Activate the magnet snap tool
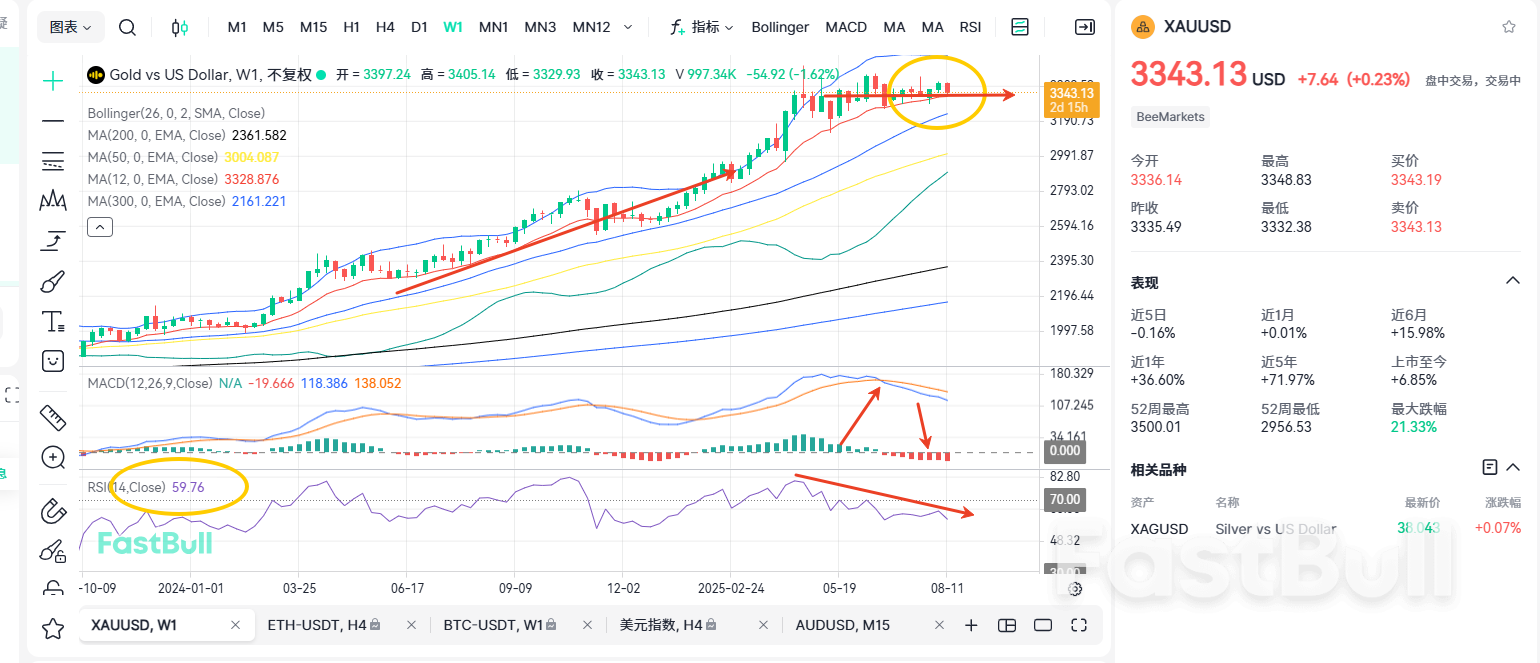This screenshot has height=663, width=1540. [52, 510]
